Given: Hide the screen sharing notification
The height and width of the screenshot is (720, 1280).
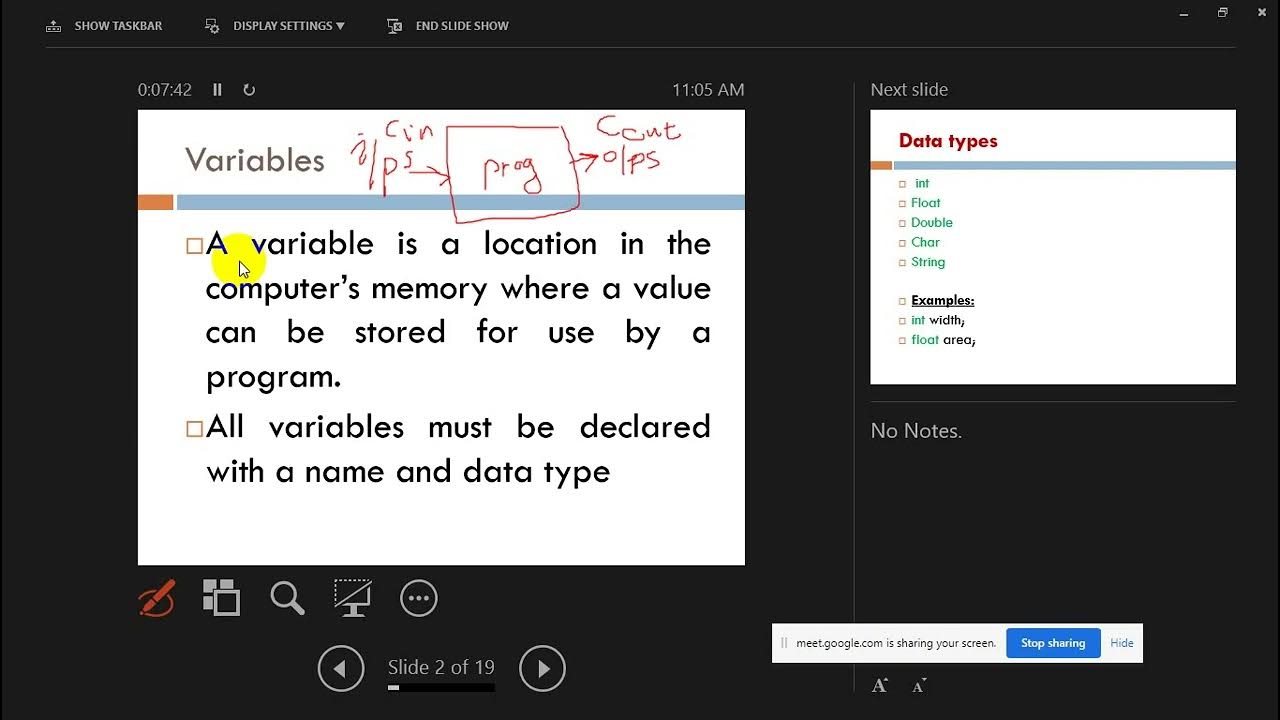Looking at the screenshot, I should (1122, 643).
